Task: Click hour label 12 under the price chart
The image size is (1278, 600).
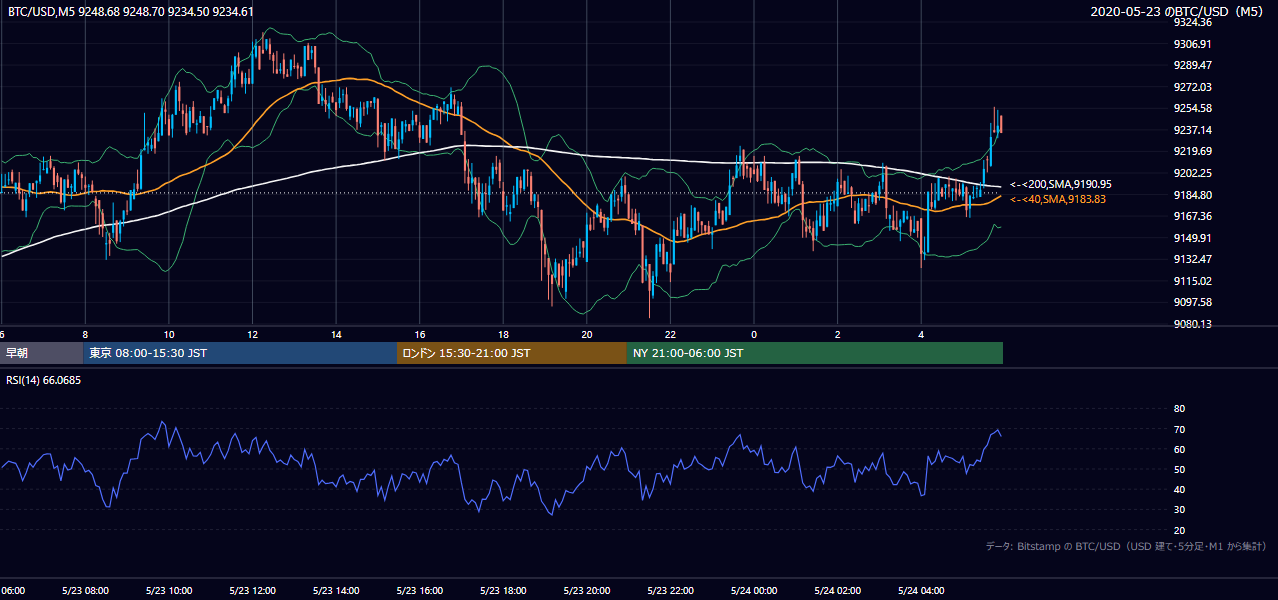Action: [253, 335]
